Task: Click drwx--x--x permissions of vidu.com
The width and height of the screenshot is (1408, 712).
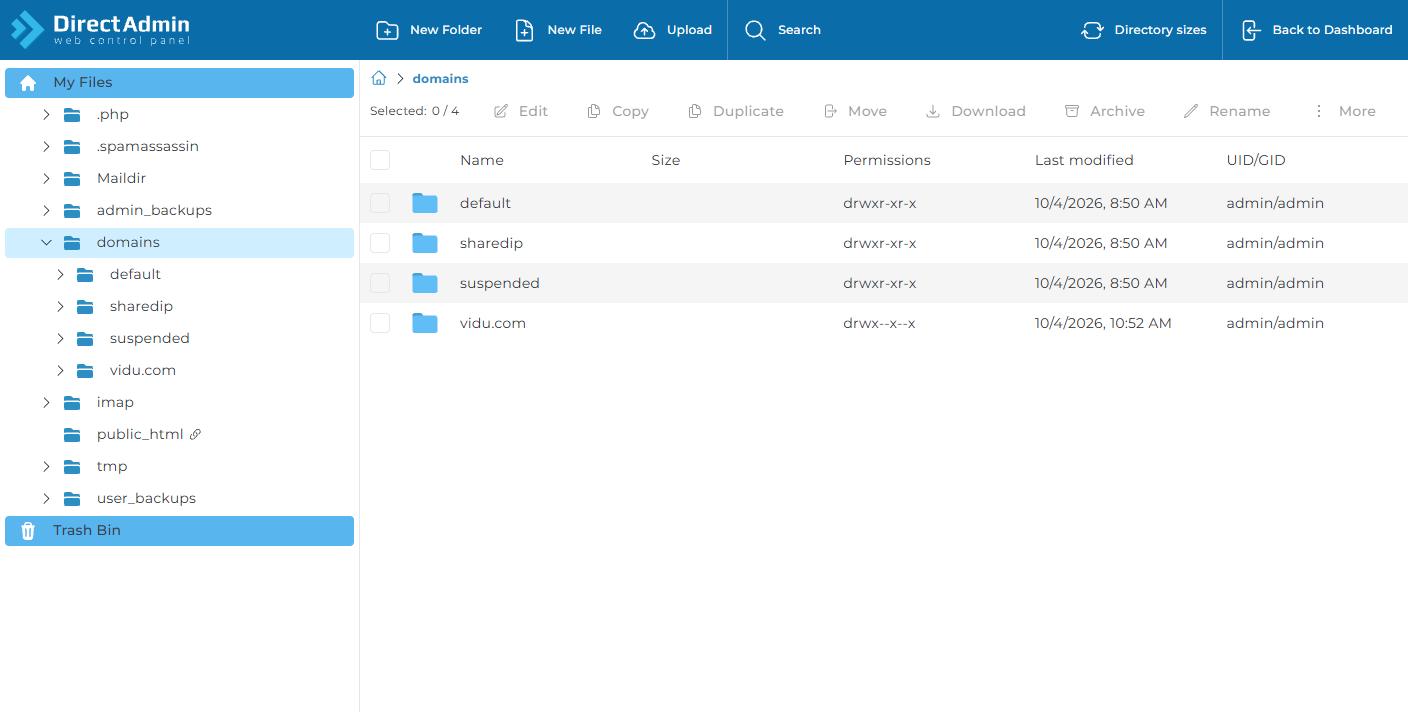Action: [x=880, y=323]
